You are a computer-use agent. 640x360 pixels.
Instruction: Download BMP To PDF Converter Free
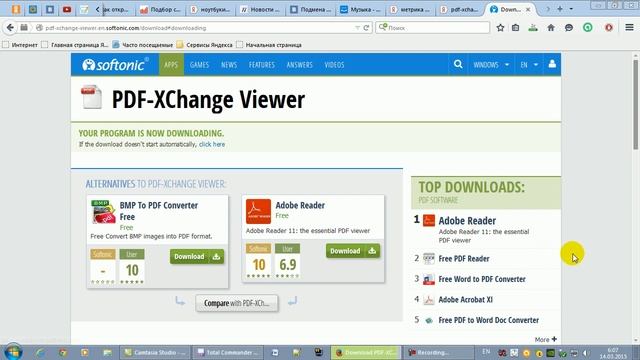tap(197, 256)
